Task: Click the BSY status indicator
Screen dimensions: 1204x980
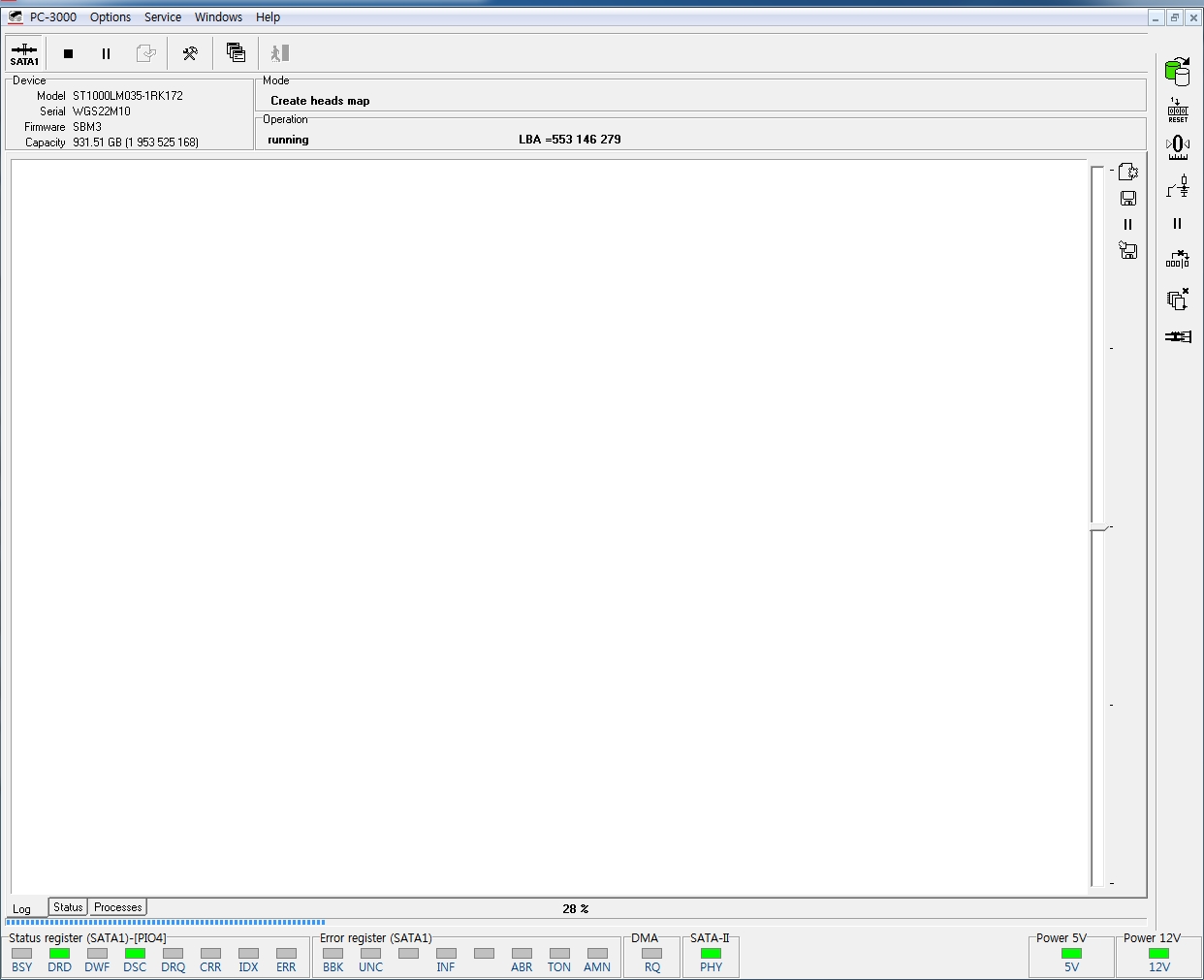Action: pos(21,954)
